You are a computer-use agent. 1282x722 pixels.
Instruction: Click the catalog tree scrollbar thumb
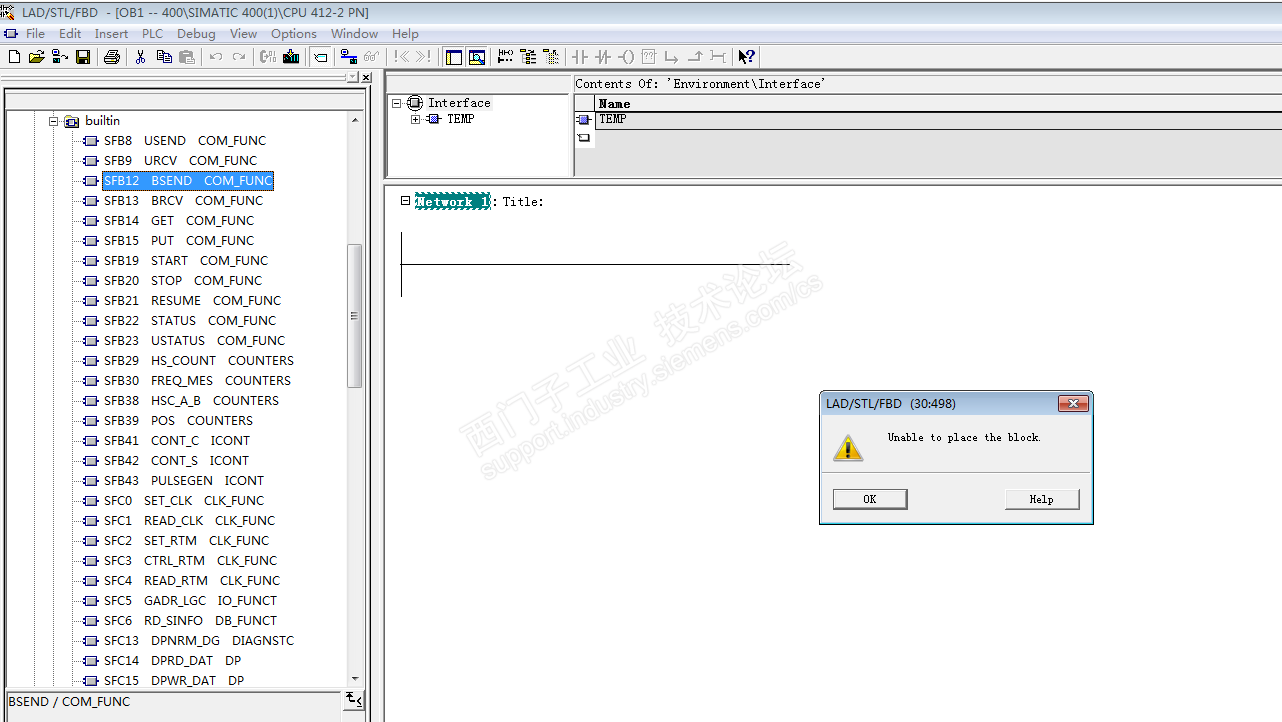[x=355, y=315]
